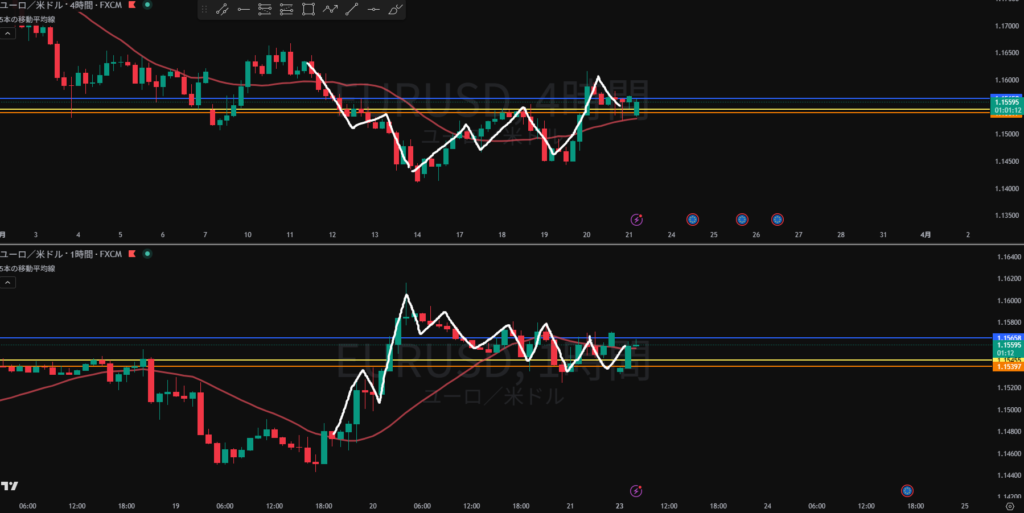Image resolution: width=1024 pixels, height=513 pixels.
Task: Select the horizontal line drawing tool
Action: pos(374,10)
